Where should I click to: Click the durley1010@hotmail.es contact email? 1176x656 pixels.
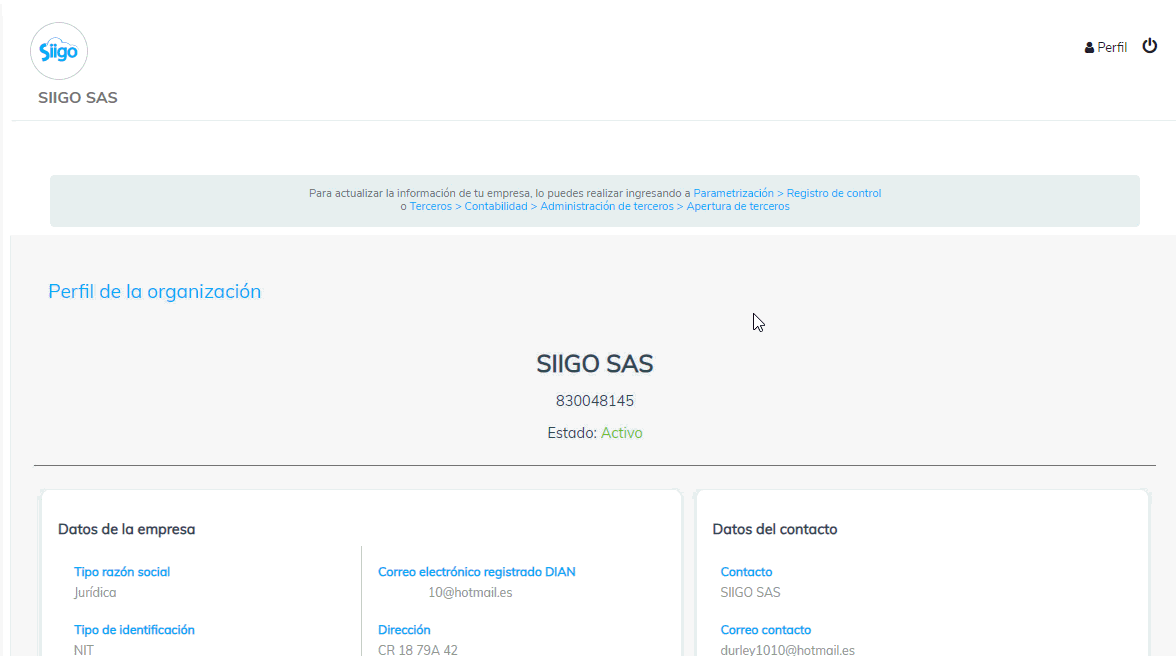(x=788, y=649)
